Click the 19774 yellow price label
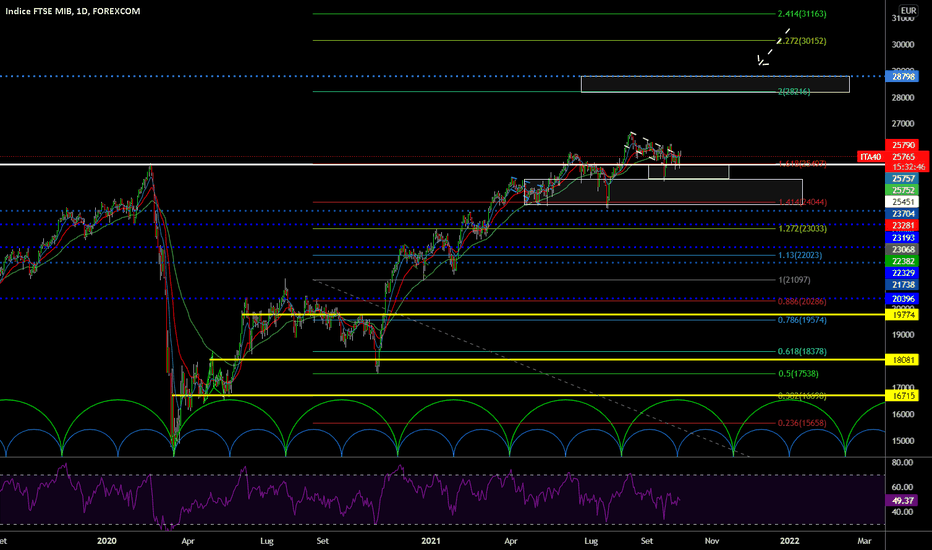932x550 pixels. [x=902, y=315]
